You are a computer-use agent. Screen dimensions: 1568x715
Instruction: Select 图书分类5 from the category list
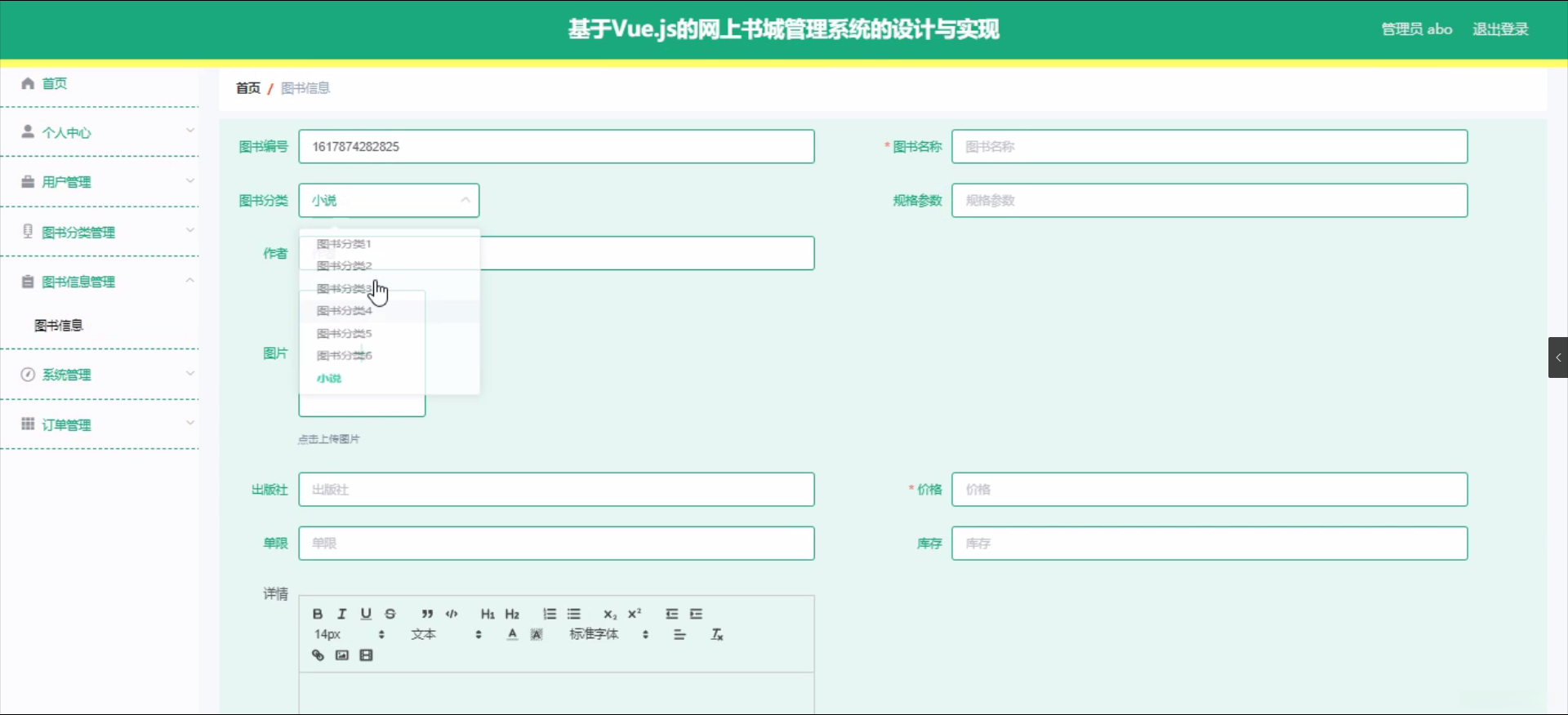tap(389, 333)
